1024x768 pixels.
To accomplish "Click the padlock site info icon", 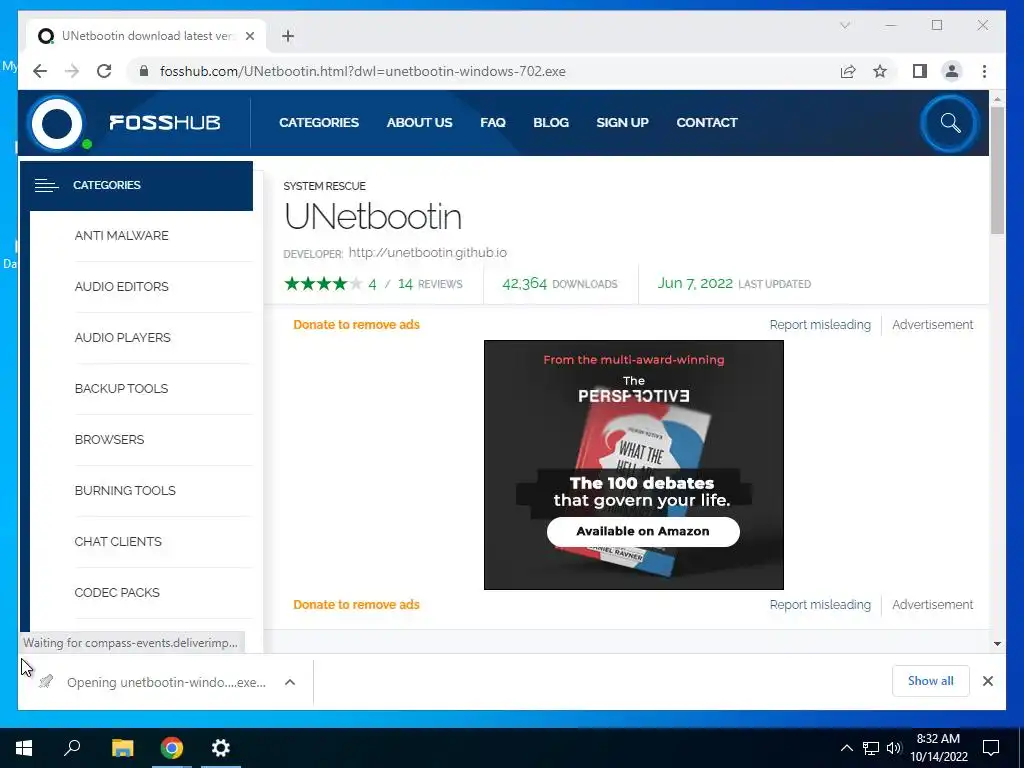I will coord(144,71).
